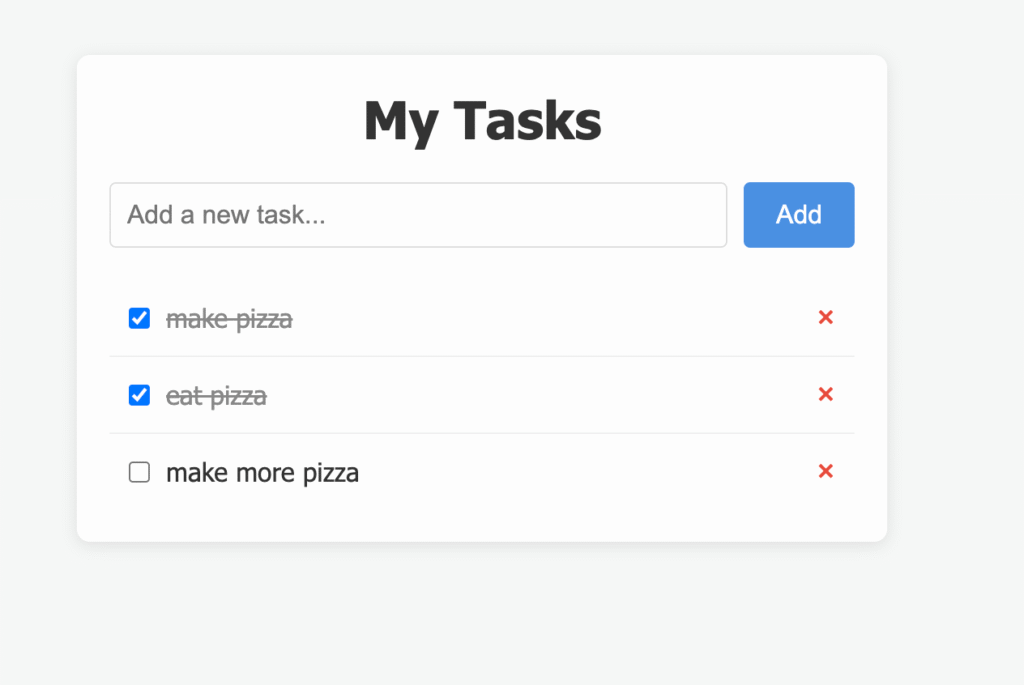Viewport: 1024px width, 685px height.
Task: Untick the "eat pizza" checkbox
Action: click(139, 395)
